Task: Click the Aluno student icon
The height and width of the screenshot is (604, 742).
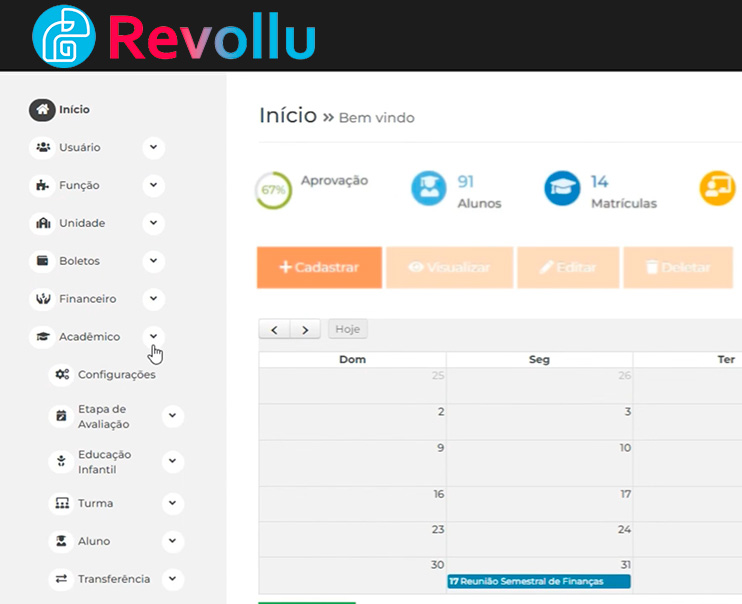Action: coord(62,541)
